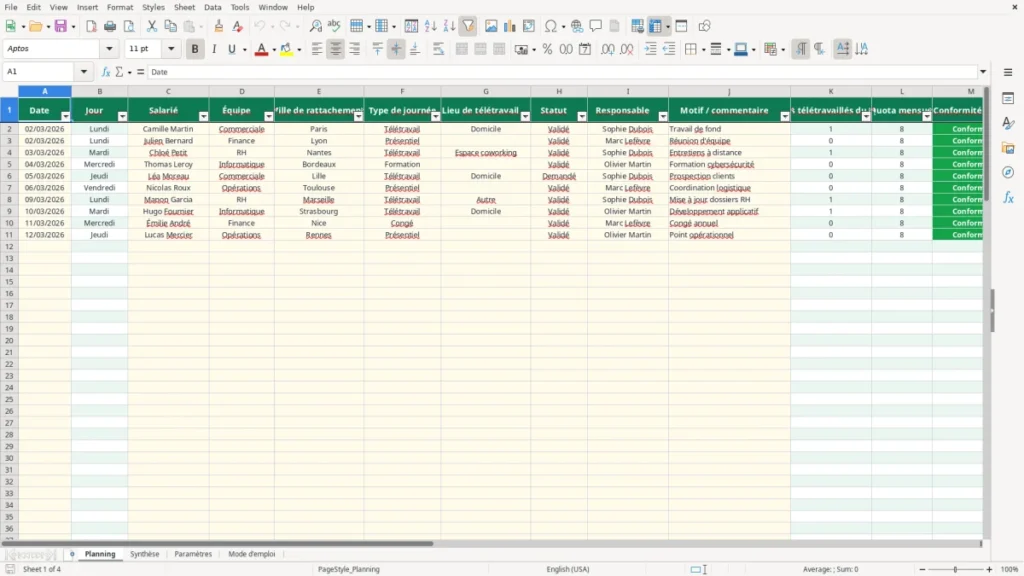The height and width of the screenshot is (576, 1024).
Task: Switch to Mode d'emploi sheet tab
Action: (251, 554)
